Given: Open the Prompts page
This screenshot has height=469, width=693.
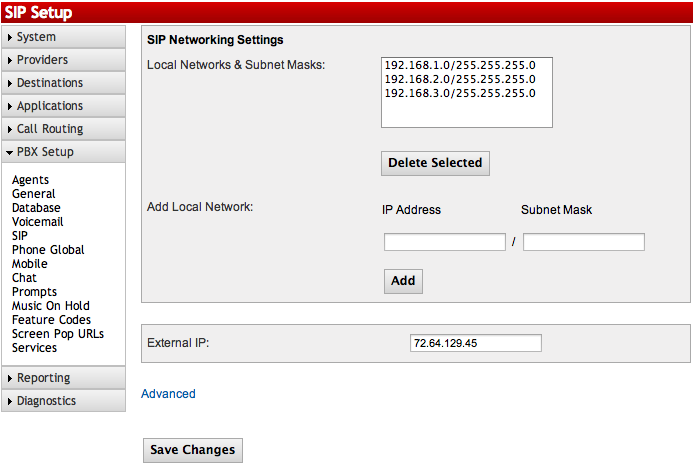Looking at the screenshot, I should pyautogui.click(x=34, y=292).
